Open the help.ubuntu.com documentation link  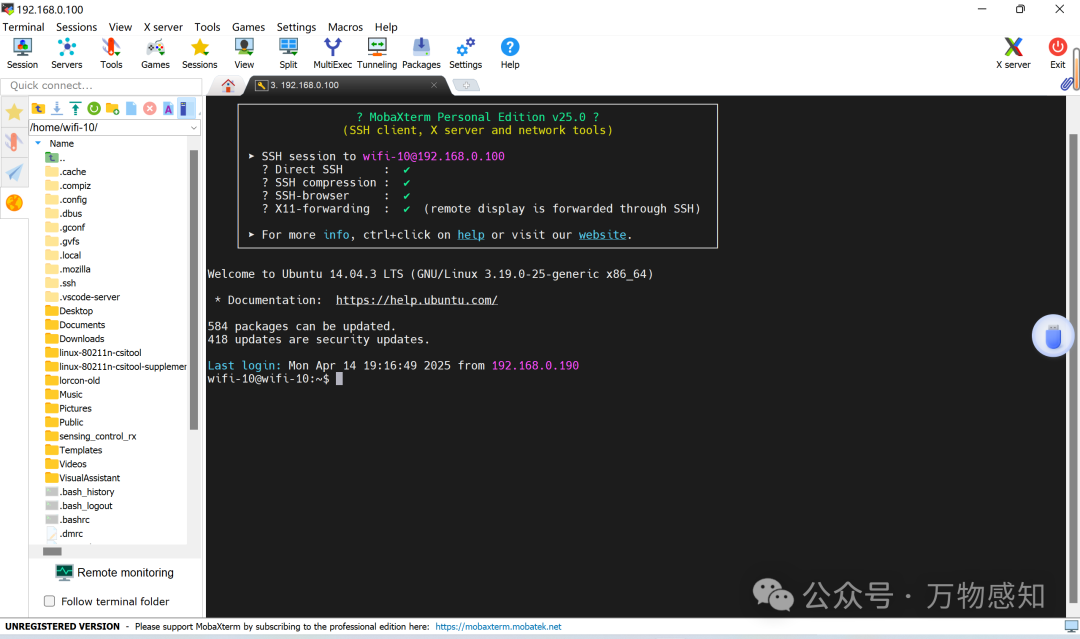point(416,300)
